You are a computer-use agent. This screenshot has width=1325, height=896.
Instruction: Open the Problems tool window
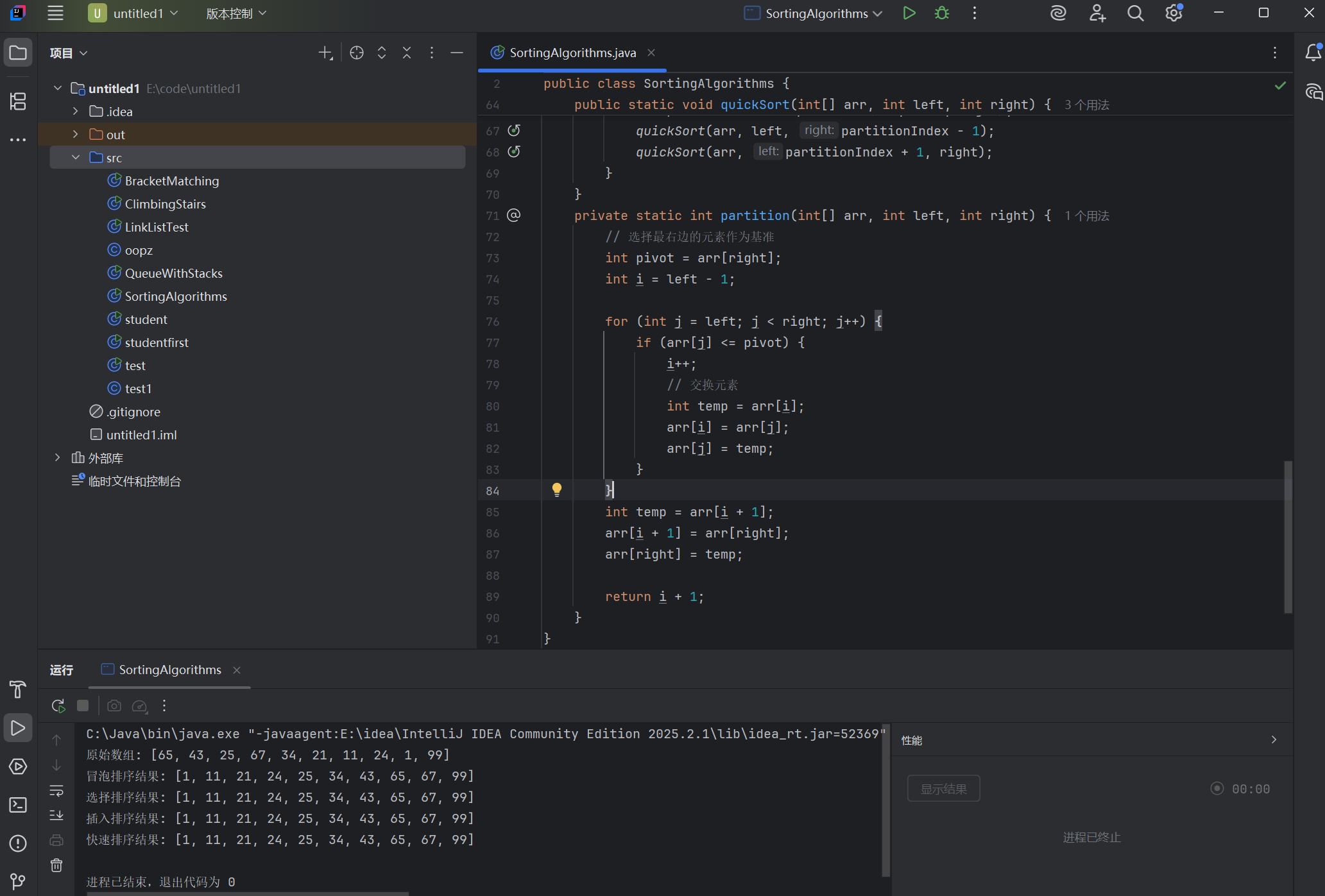point(18,843)
